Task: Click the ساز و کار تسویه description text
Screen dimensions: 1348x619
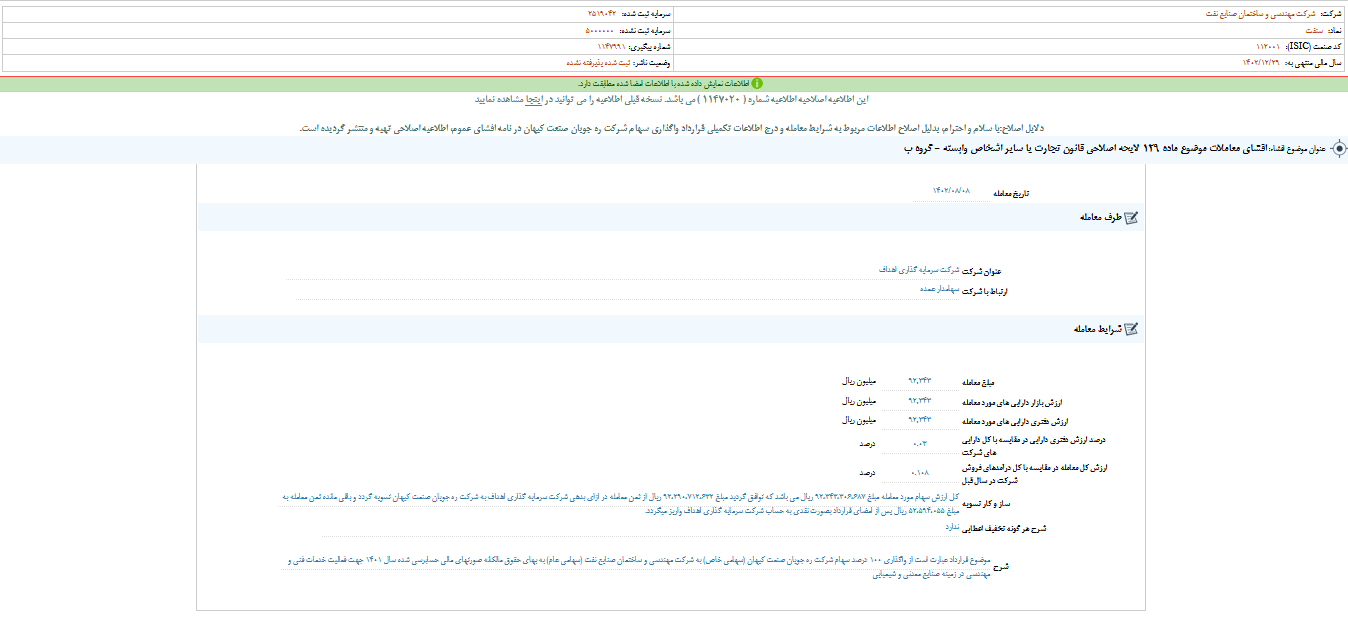Action: pyautogui.click(x=620, y=502)
